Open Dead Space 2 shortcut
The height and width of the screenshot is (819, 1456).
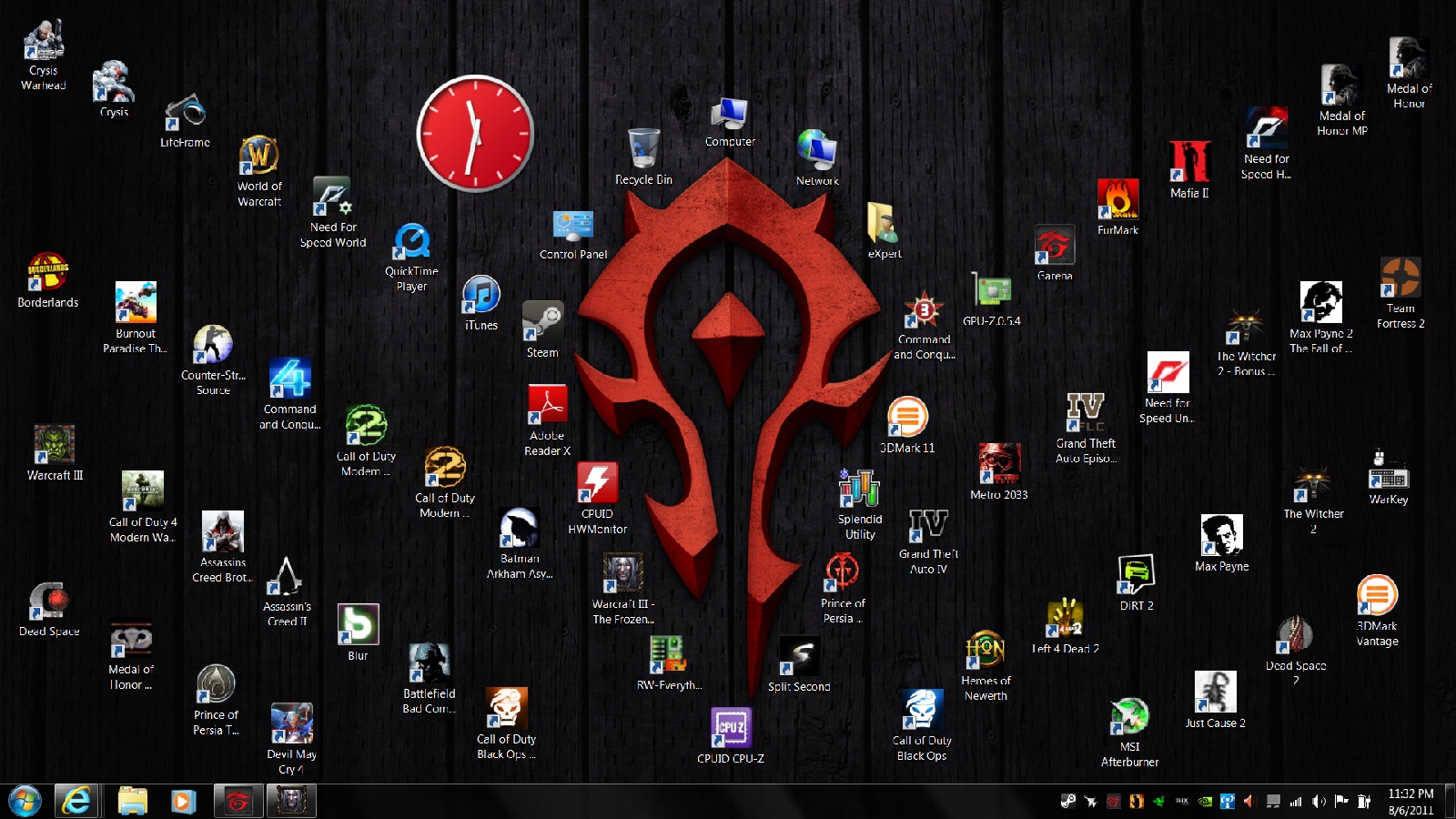click(x=1296, y=652)
